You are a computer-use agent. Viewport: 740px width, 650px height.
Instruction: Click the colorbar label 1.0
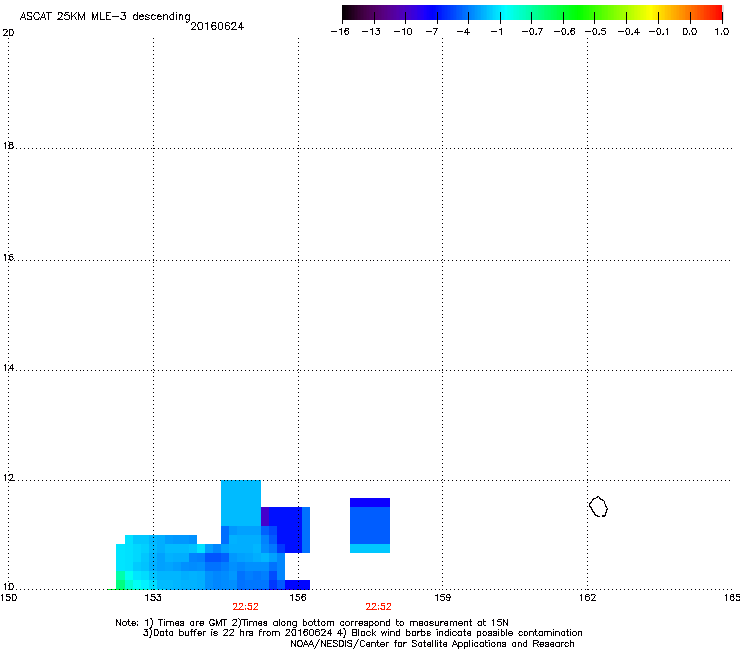pyautogui.click(x=722, y=32)
